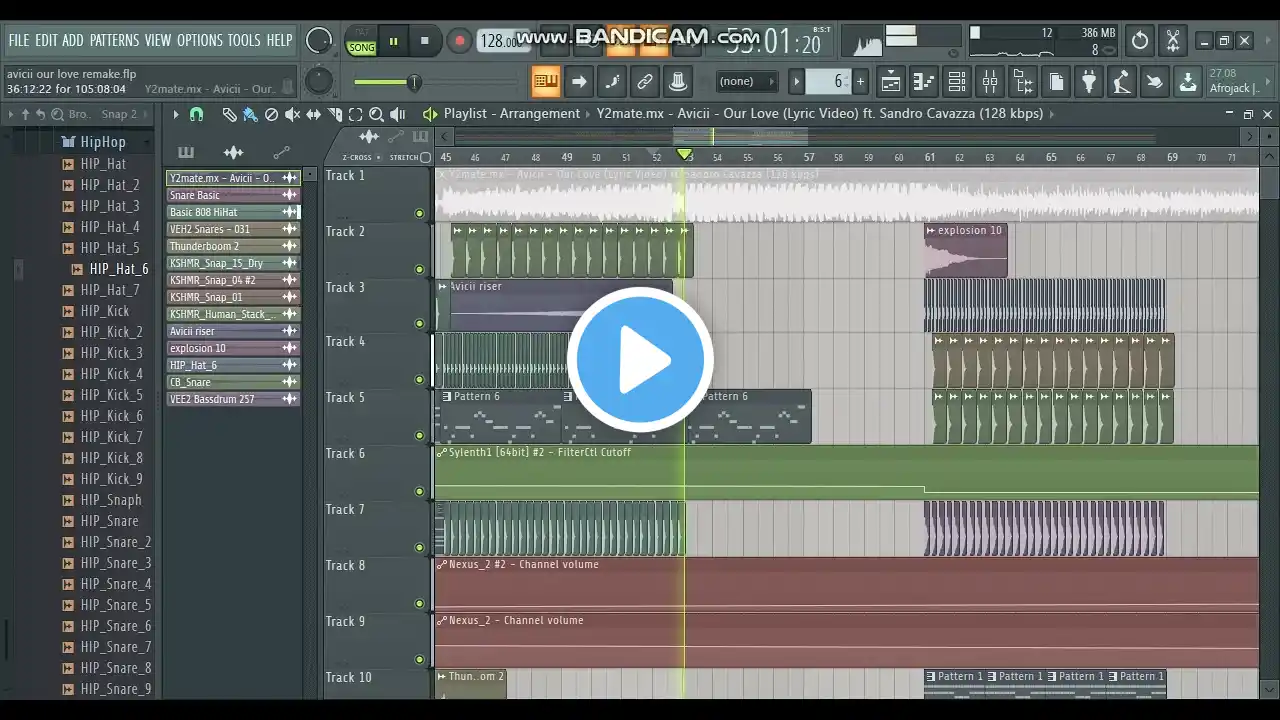This screenshot has height=720, width=1280.
Task: Open the explosion 10 clip menu
Action: 930,231
